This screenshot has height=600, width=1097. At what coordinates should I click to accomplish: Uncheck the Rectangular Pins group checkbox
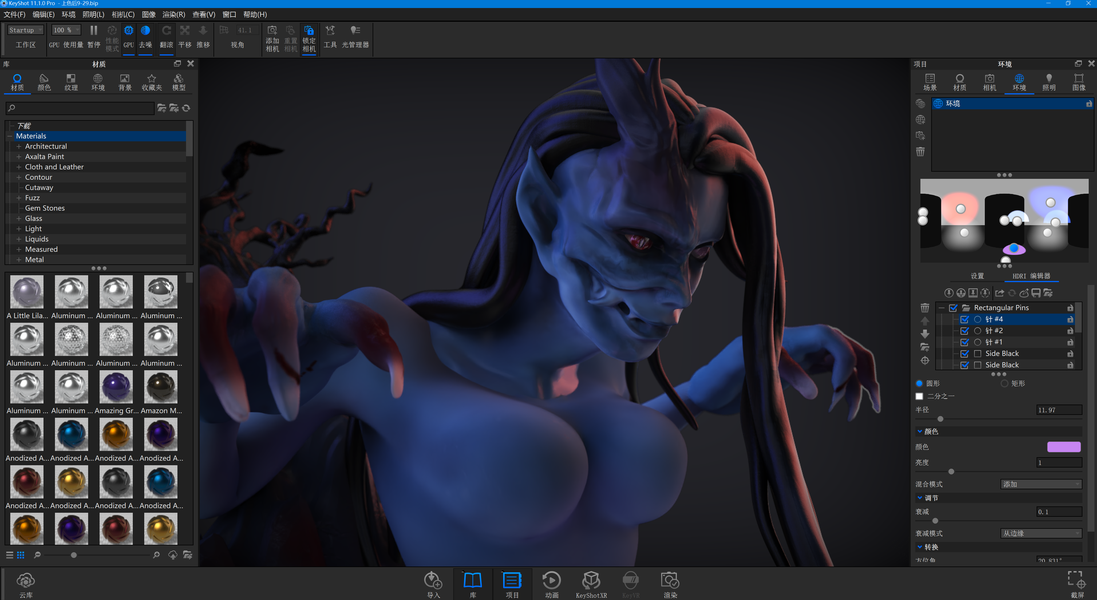click(953, 308)
